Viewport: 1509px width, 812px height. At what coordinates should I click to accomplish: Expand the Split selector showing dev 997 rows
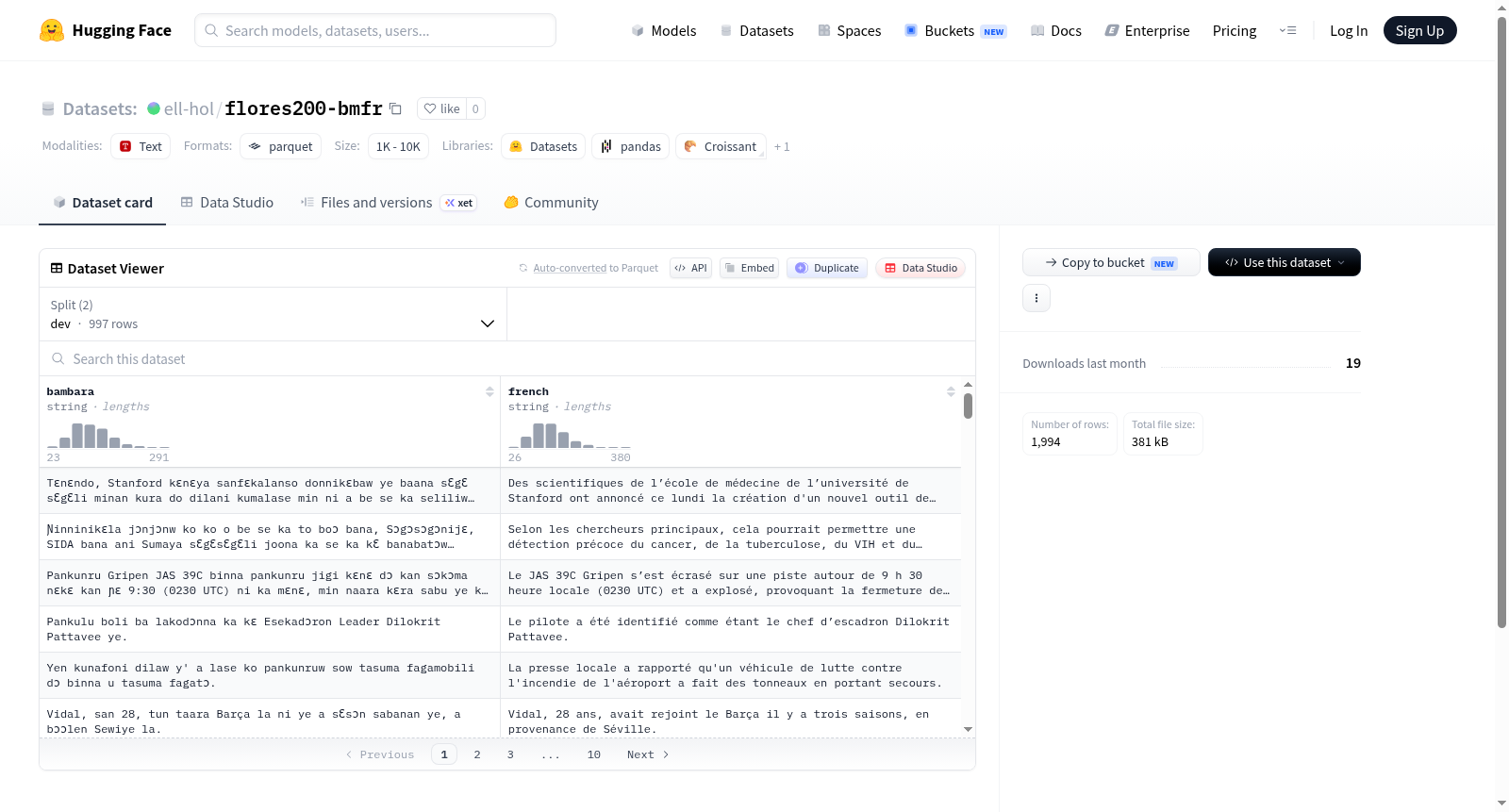point(273,314)
